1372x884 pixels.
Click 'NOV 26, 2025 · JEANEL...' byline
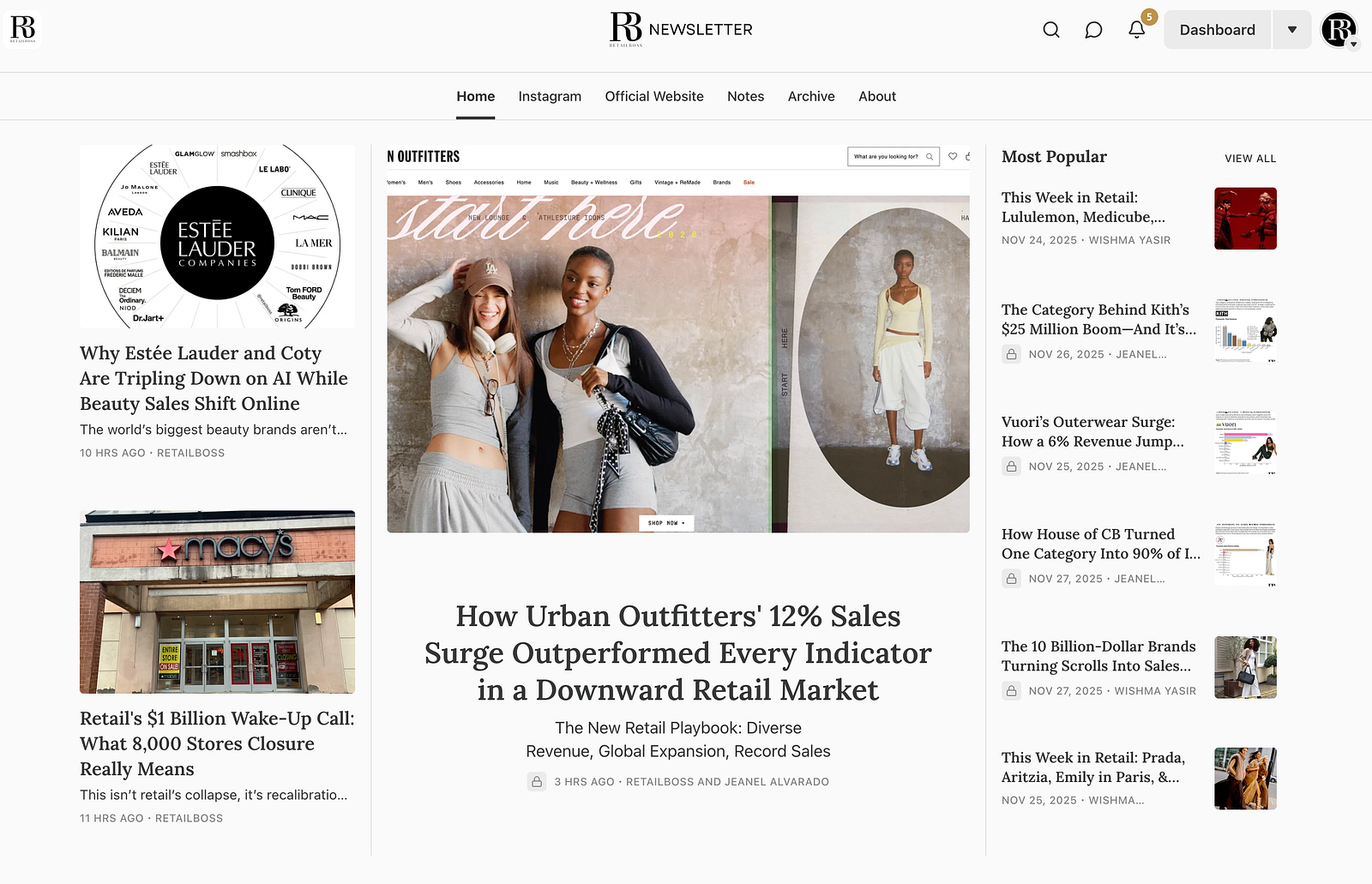click(x=1098, y=354)
